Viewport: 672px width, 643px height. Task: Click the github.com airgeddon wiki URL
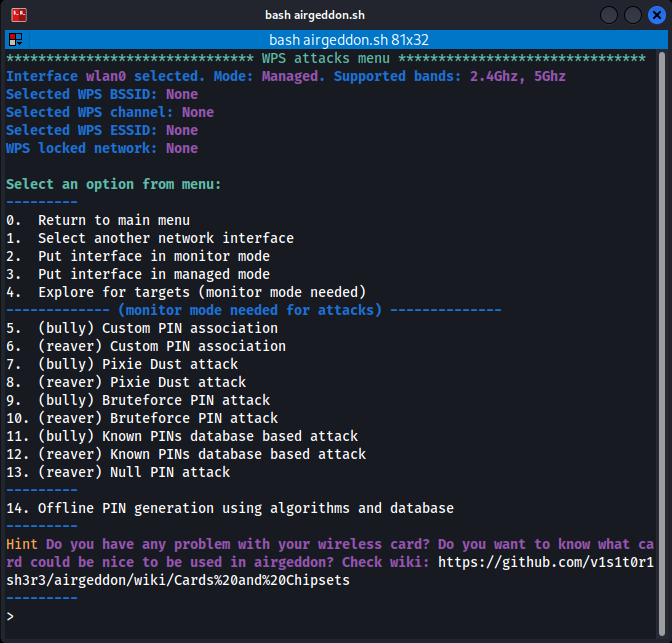click(x=546, y=562)
